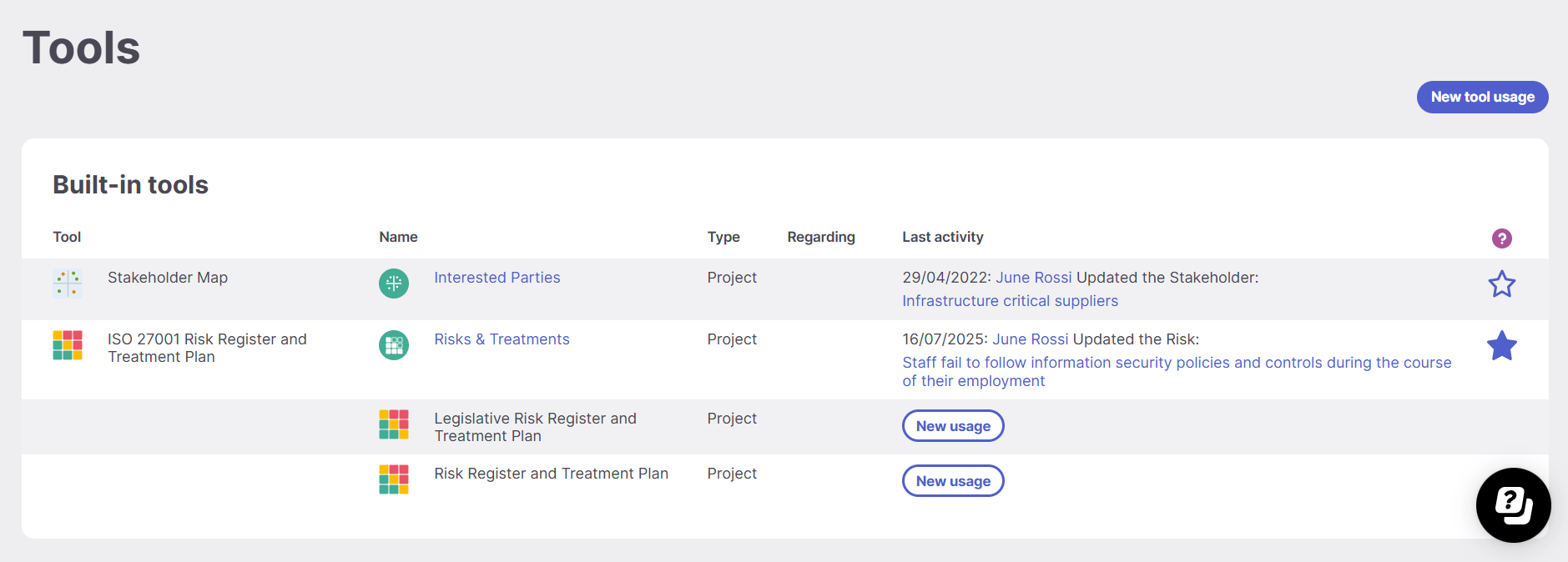Click the Interested Parties green circle icon
1568x562 pixels.
[394, 284]
